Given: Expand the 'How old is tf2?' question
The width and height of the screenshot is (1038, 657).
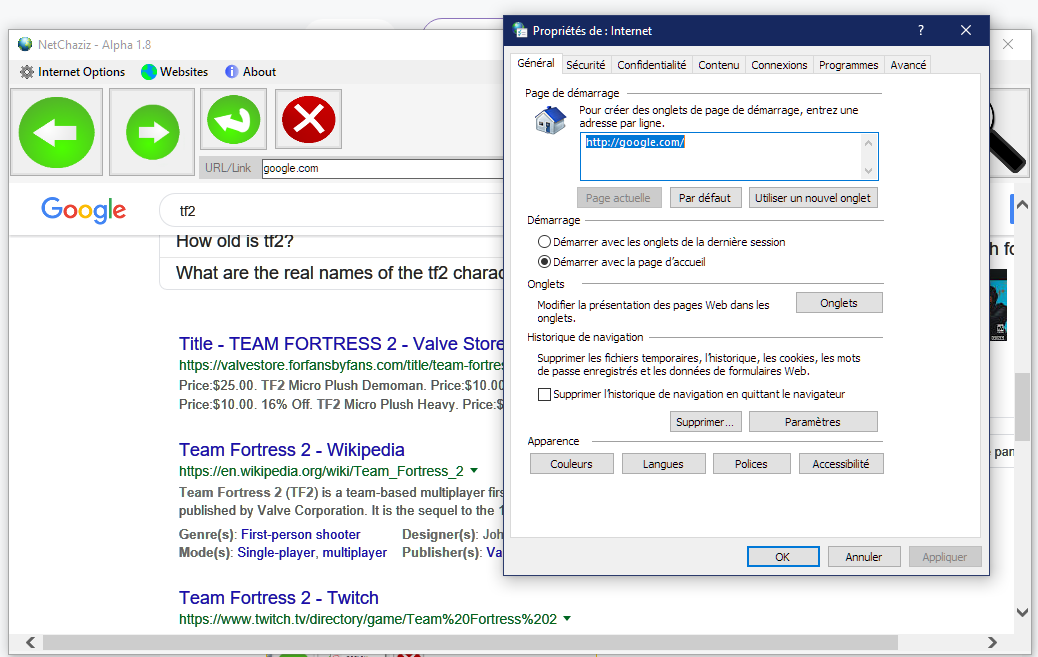Looking at the screenshot, I should pos(331,242).
